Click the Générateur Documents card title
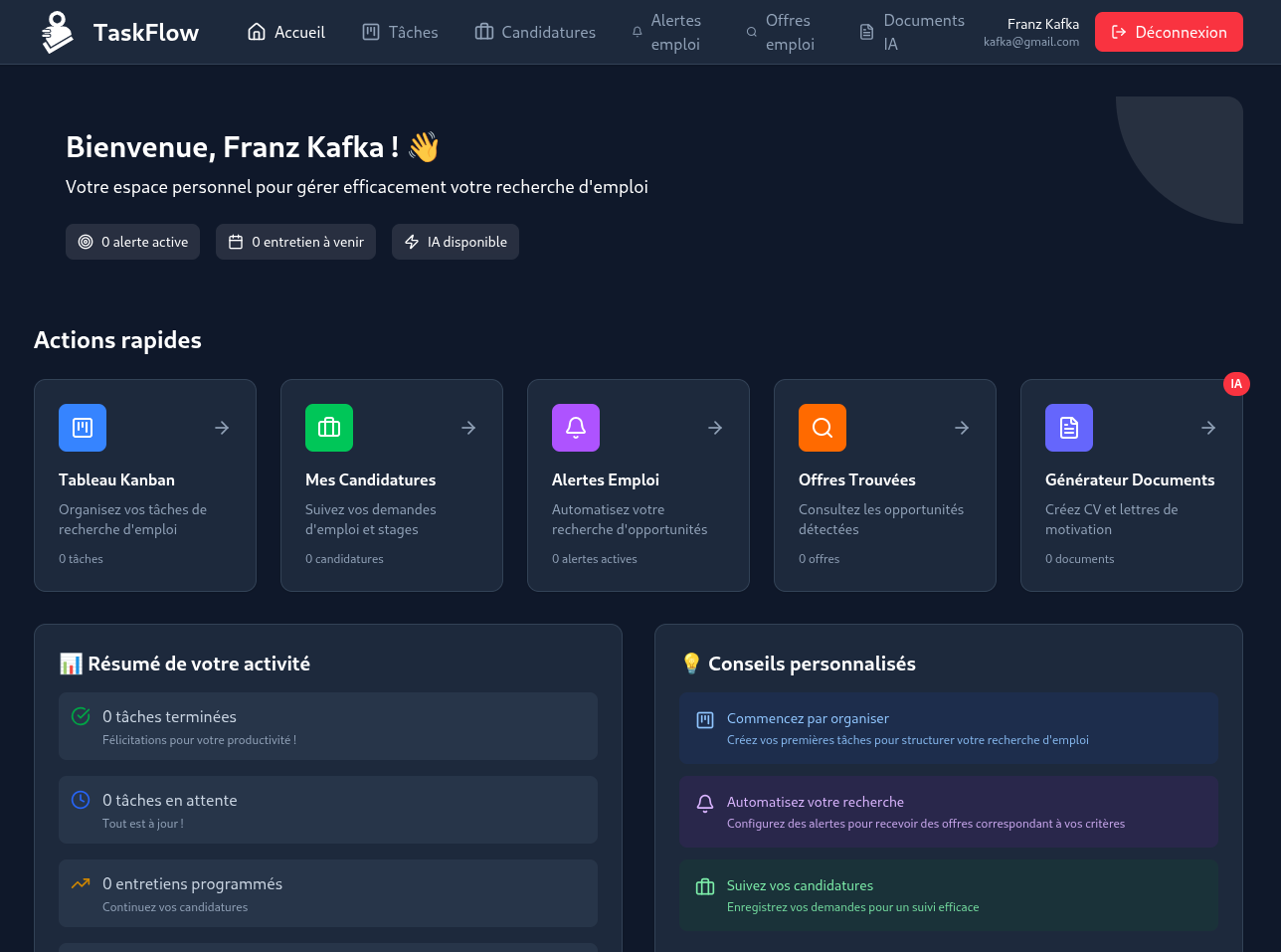Image resolution: width=1281 pixels, height=952 pixels. (x=1130, y=479)
